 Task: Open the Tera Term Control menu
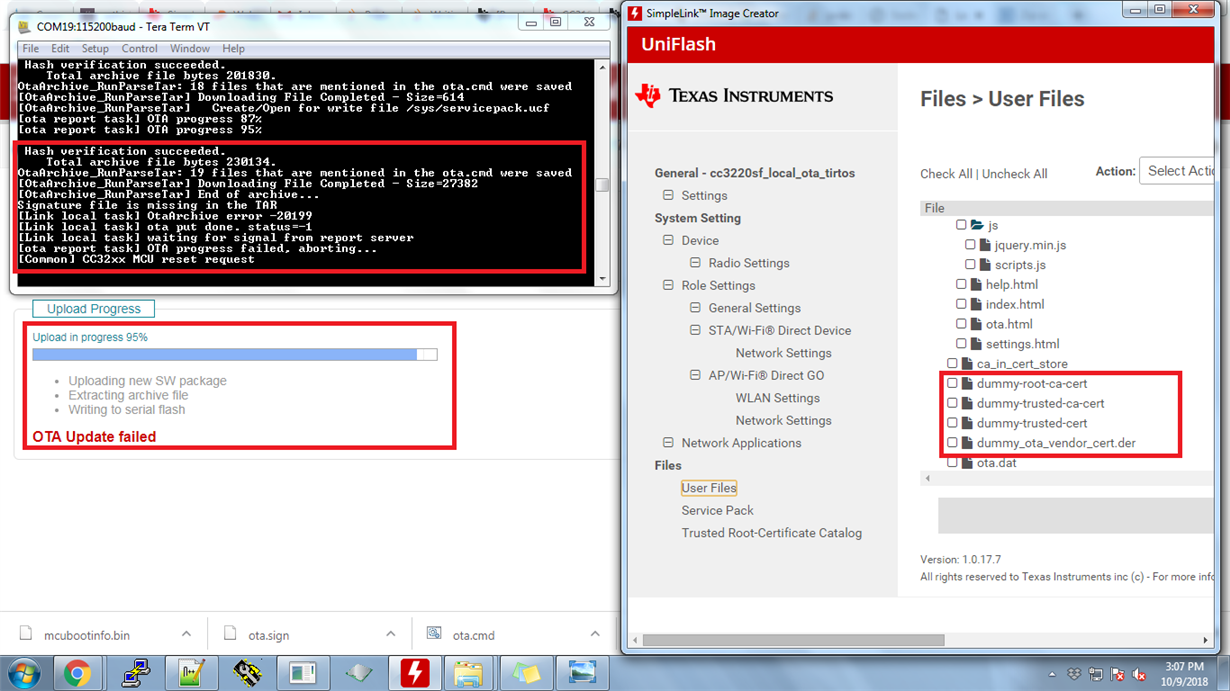(x=139, y=48)
